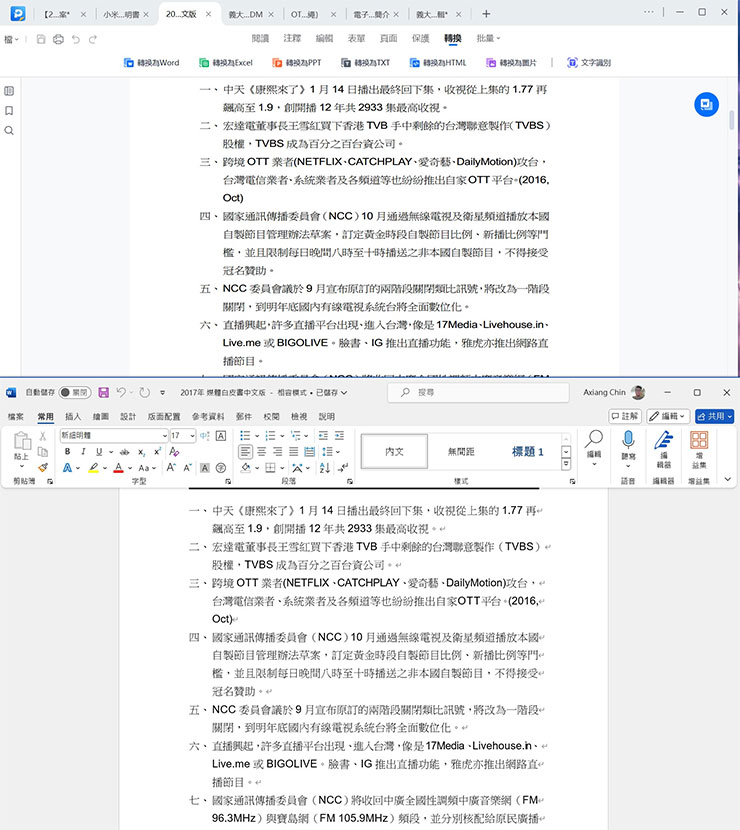Open the paragraph shading paint bucket
Screen dimensions: 740x830
[x=246, y=467]
